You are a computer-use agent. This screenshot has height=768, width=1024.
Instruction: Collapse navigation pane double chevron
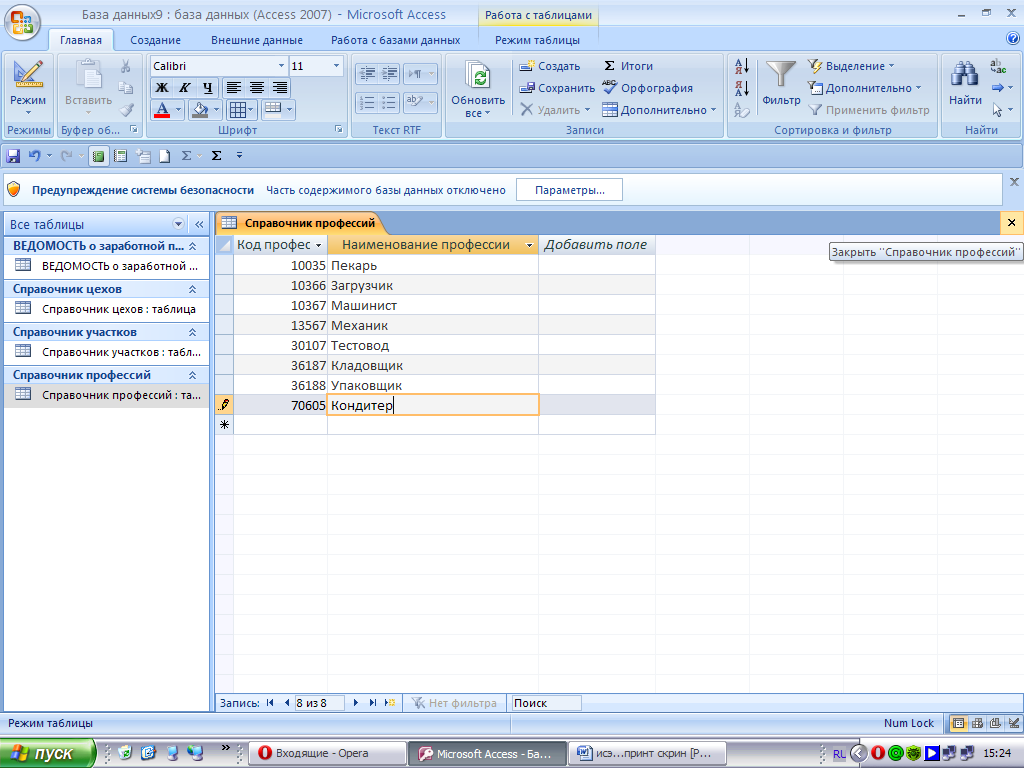point(199,224)
